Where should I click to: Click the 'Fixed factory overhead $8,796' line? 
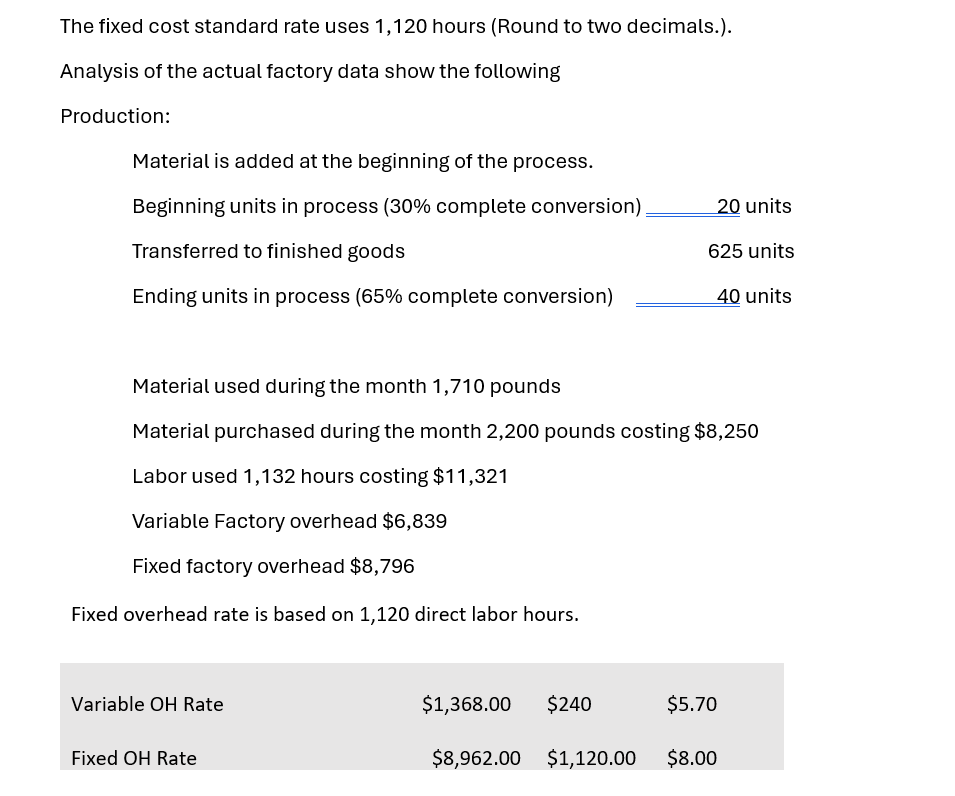coord(273,566)
